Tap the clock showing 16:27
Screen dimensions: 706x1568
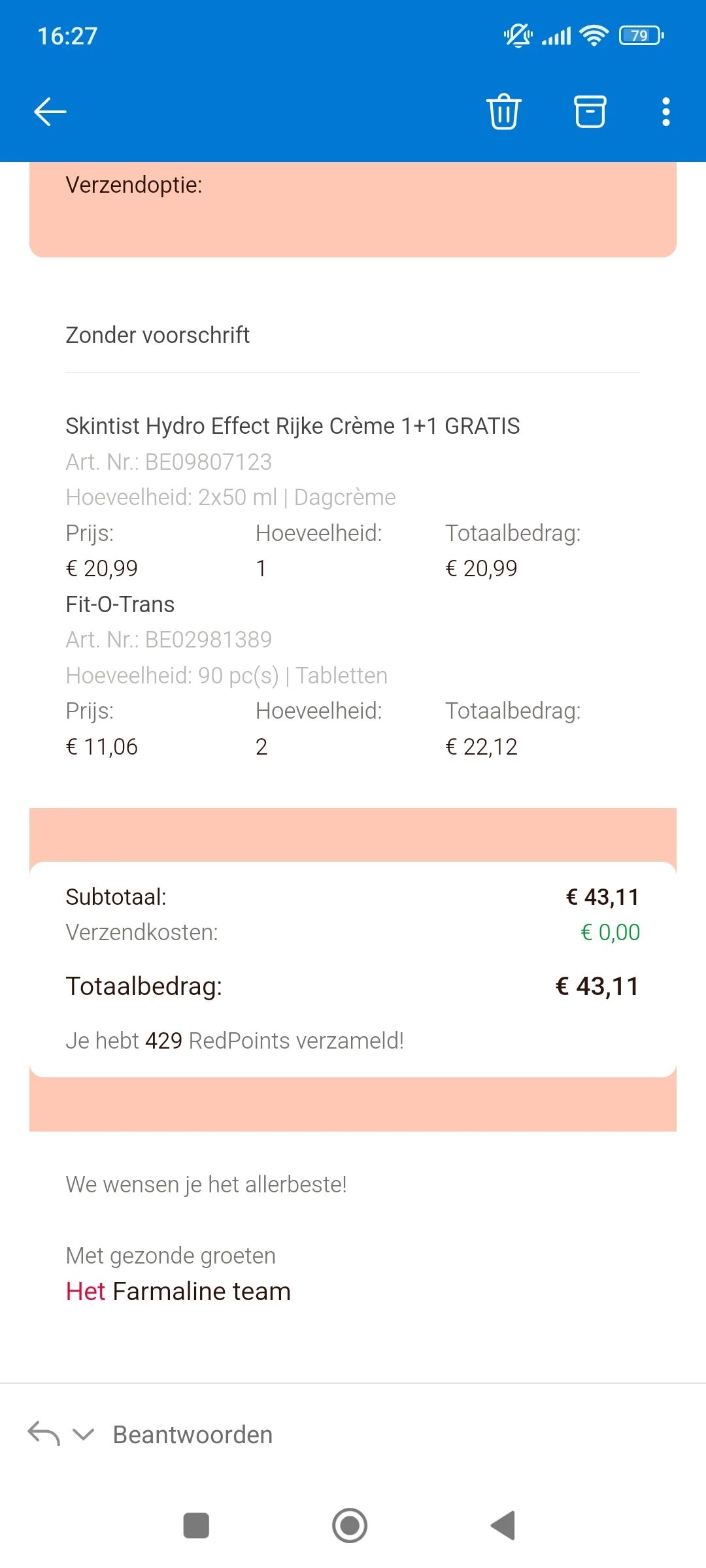click(x=65, y=36)
